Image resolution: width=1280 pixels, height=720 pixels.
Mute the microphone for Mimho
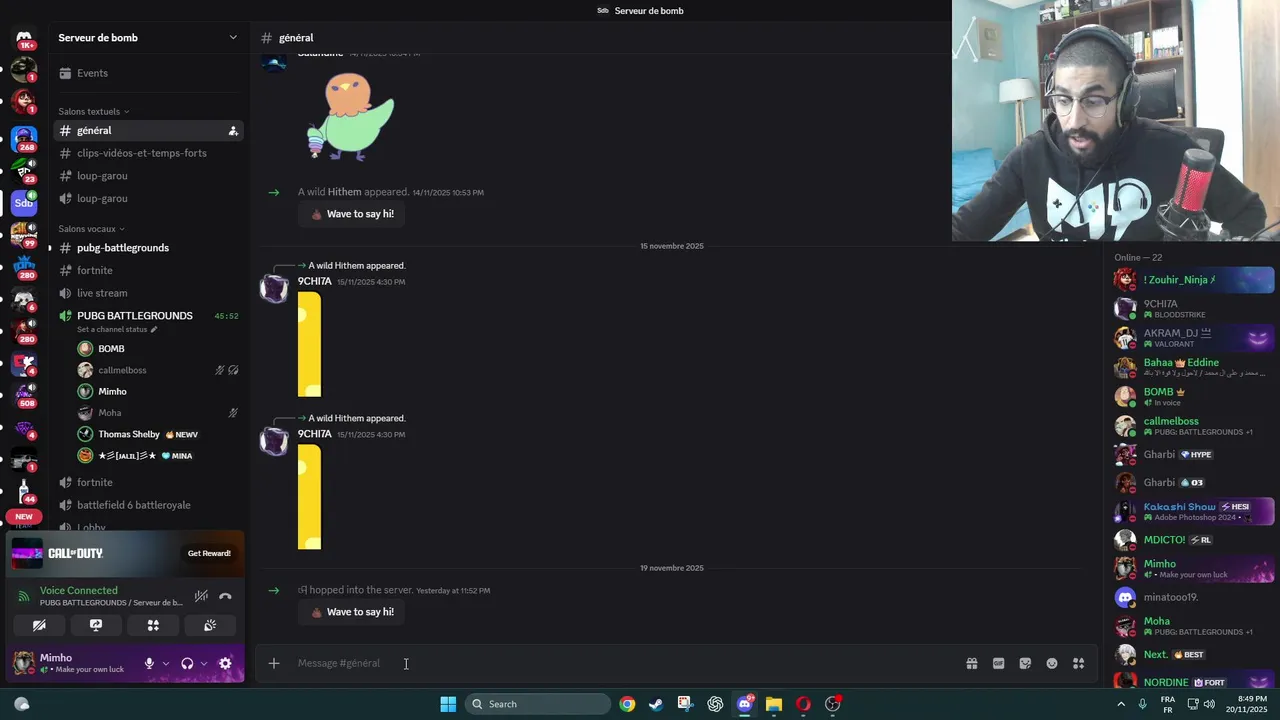[x=149, y=663]
